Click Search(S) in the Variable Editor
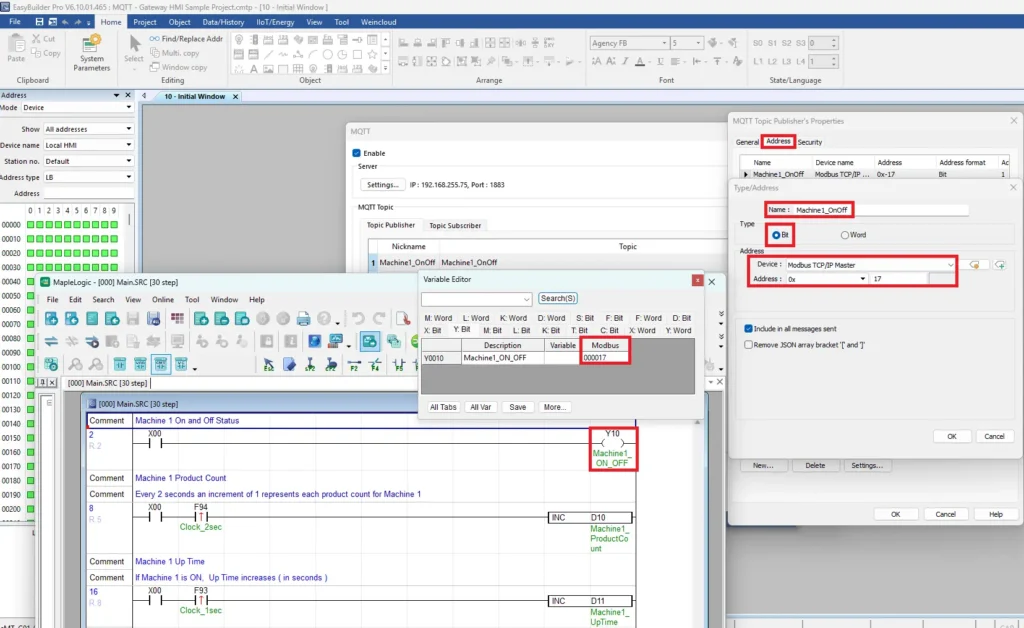 pos(559,298)
